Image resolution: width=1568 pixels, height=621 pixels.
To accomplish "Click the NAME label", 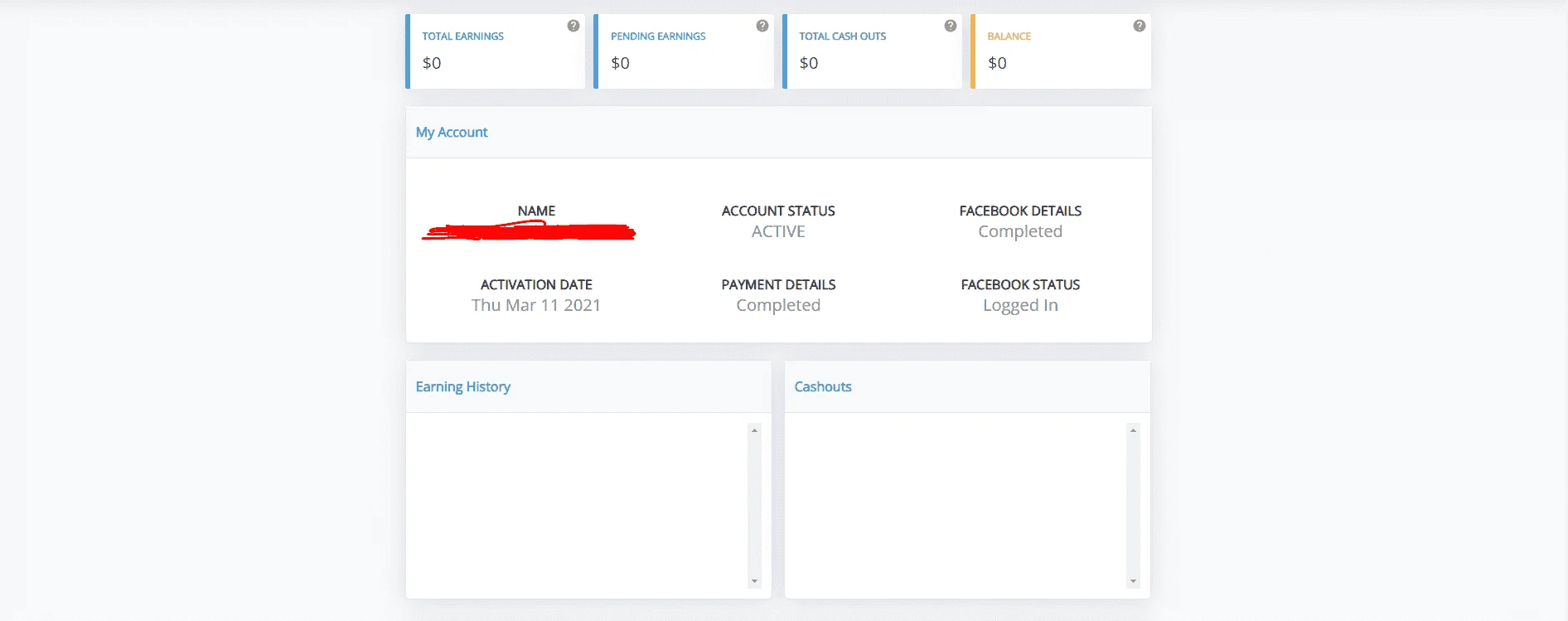I will pos(536,211).
